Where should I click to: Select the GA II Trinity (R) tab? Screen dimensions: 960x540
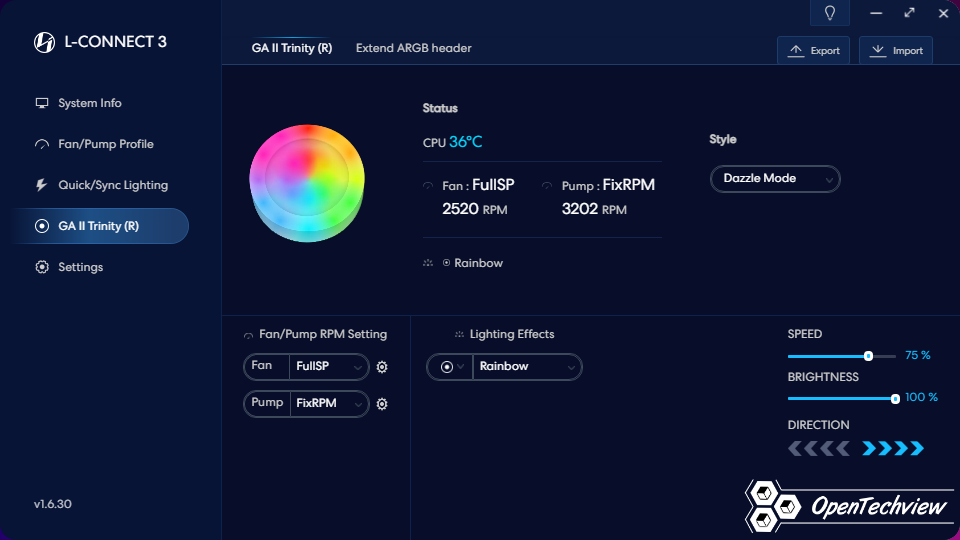[x=291, y=48]
